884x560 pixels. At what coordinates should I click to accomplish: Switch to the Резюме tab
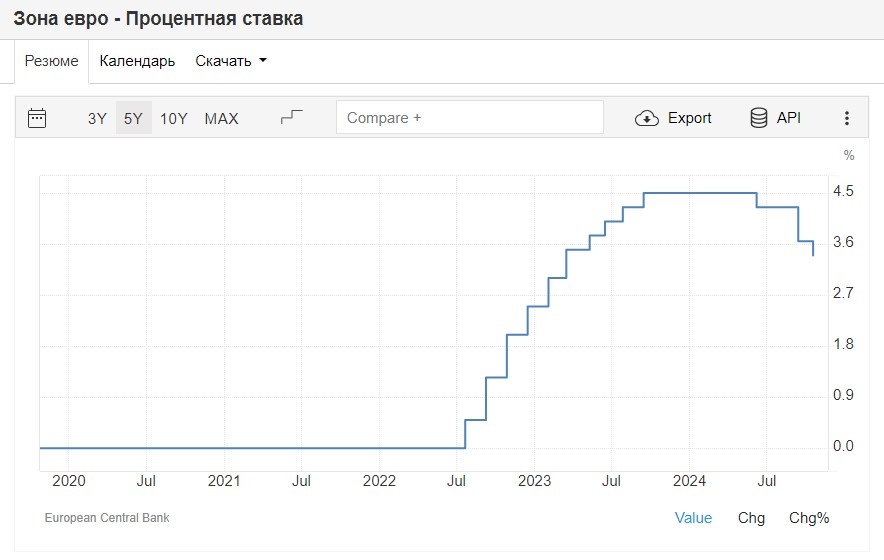(x=51, y=61)
